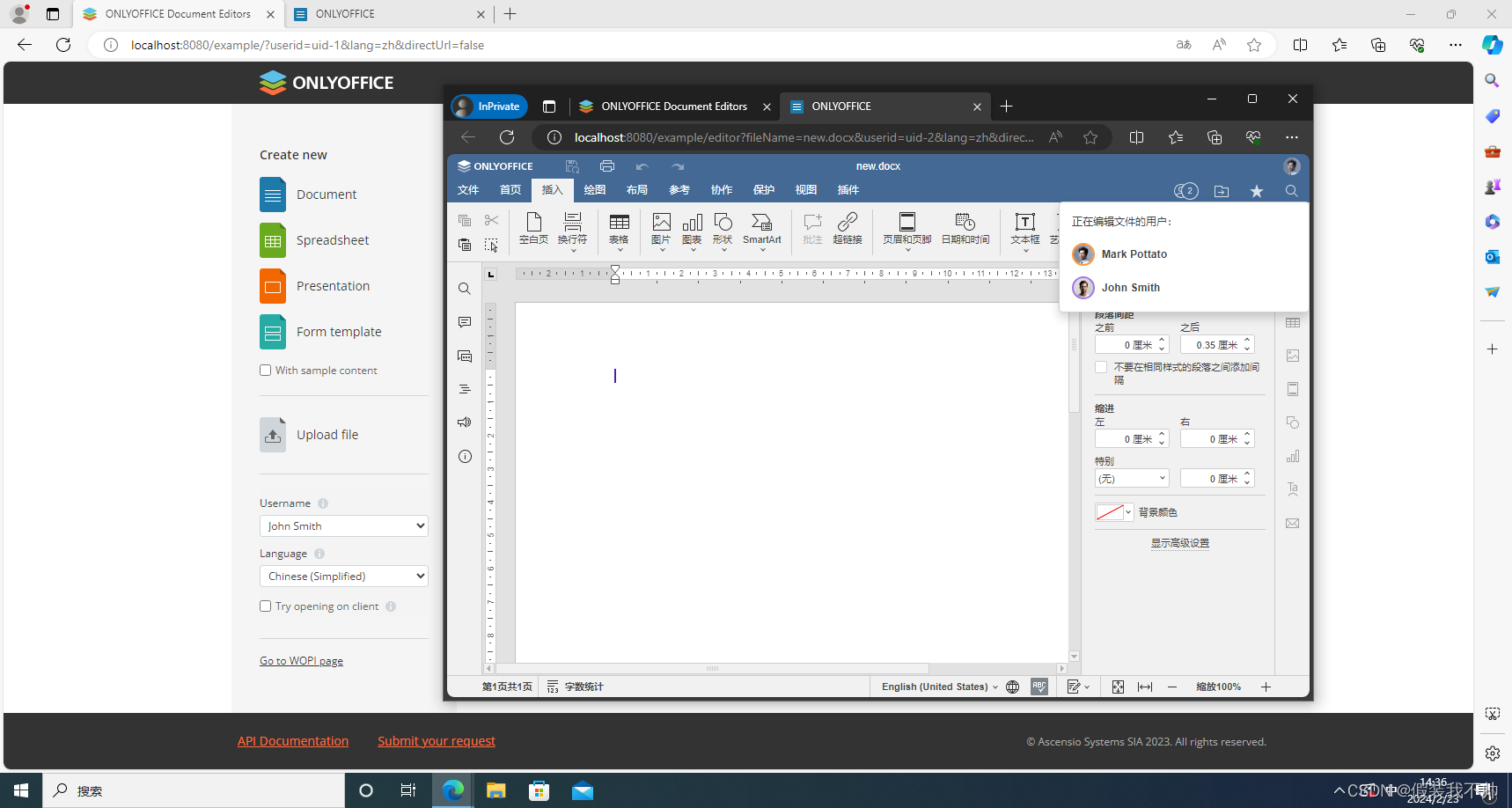Viewport: 1512px width, 808px height.
Task: Open the Username dropdown showing John Smith
Action: [x=344, y=525]
